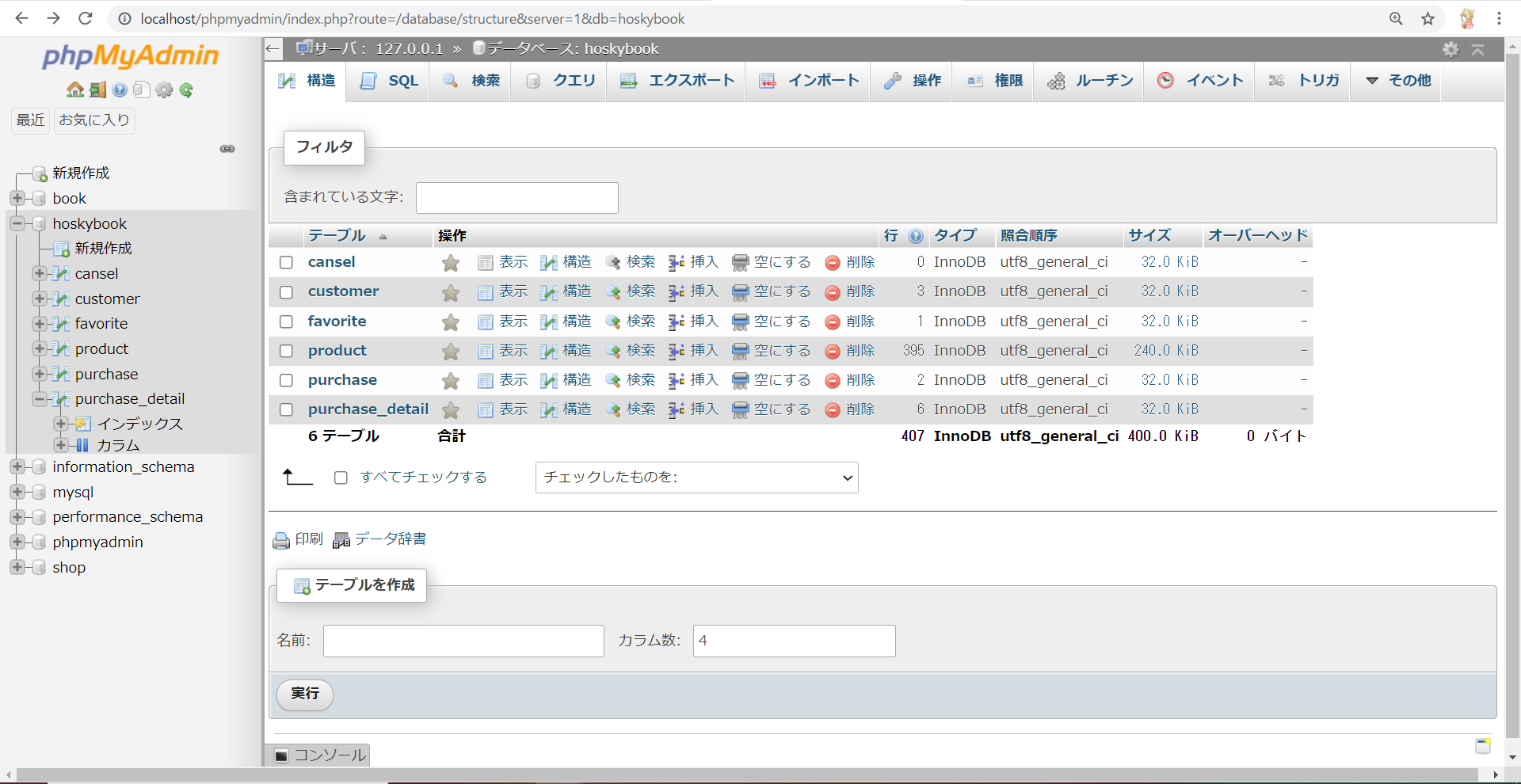Screen dimensions: 1521x784
Task: Switch to the SQL tab
Action: 388,81
